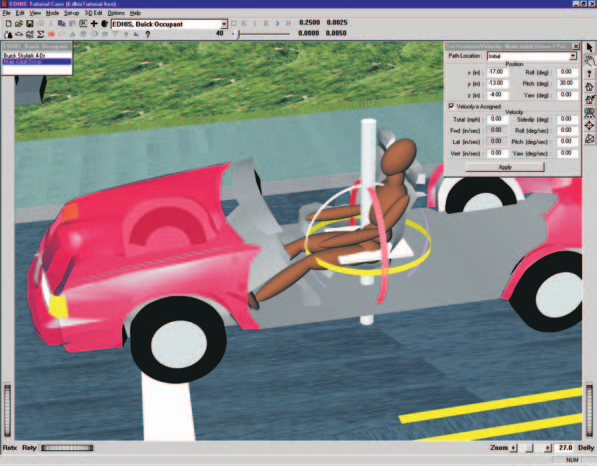597x466 pixels.
Task: Click the plus crosshair toolbar icon
Action: coord(94,24)
